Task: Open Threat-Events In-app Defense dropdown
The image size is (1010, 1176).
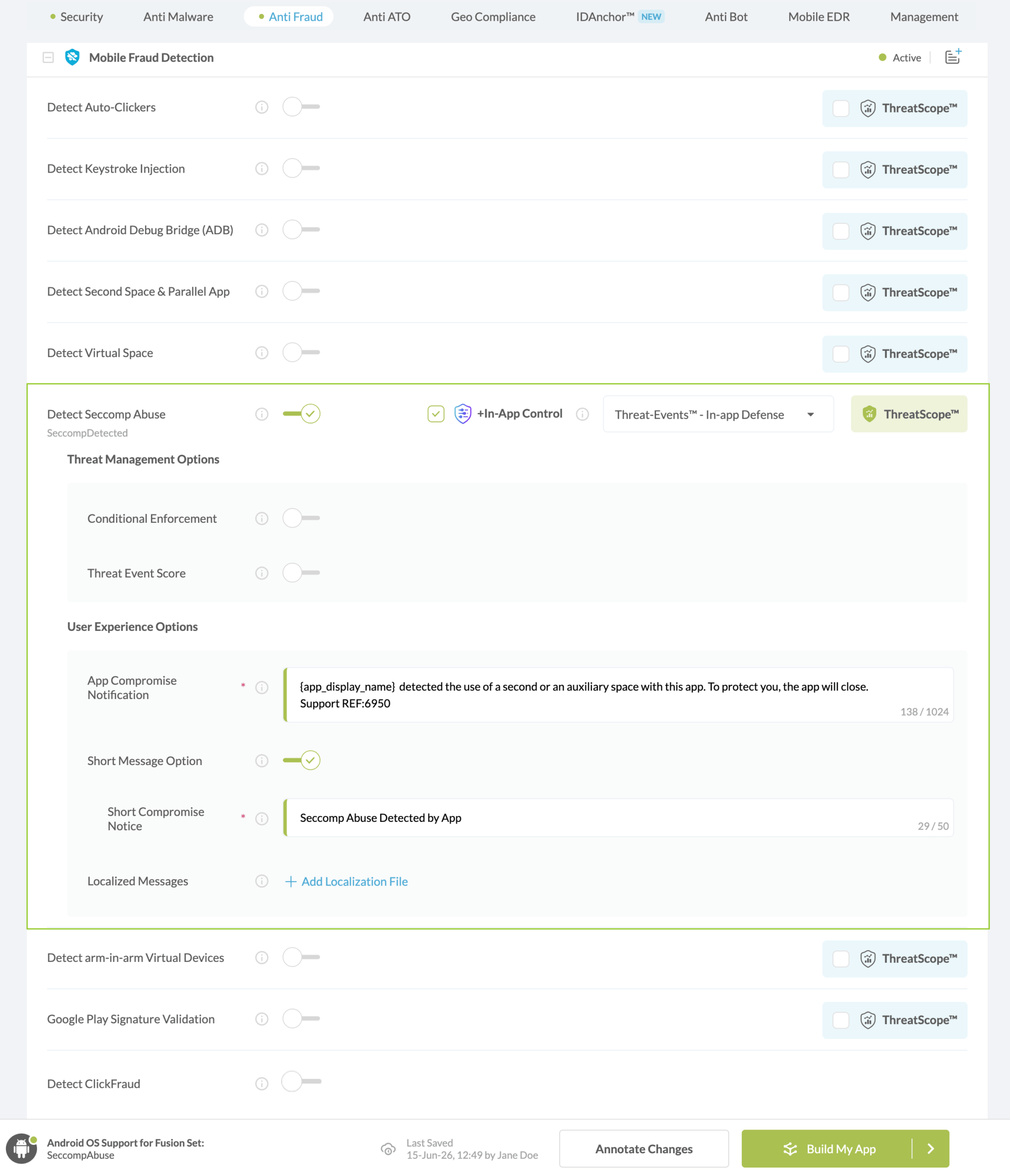Action: point(718,414)
